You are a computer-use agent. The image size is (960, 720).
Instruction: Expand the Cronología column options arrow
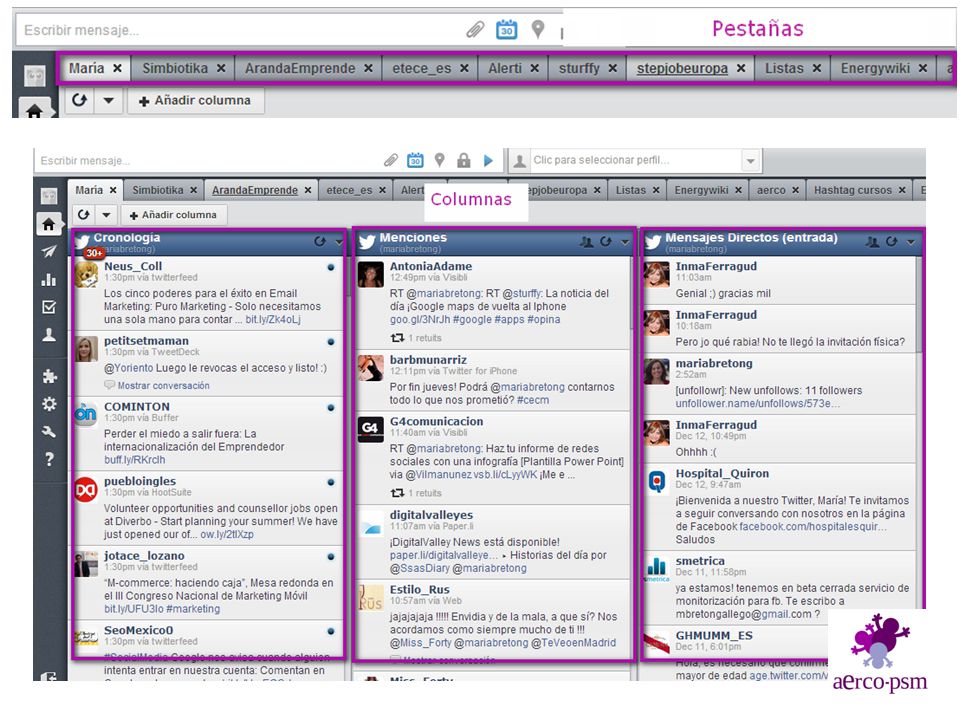point(339,242)
